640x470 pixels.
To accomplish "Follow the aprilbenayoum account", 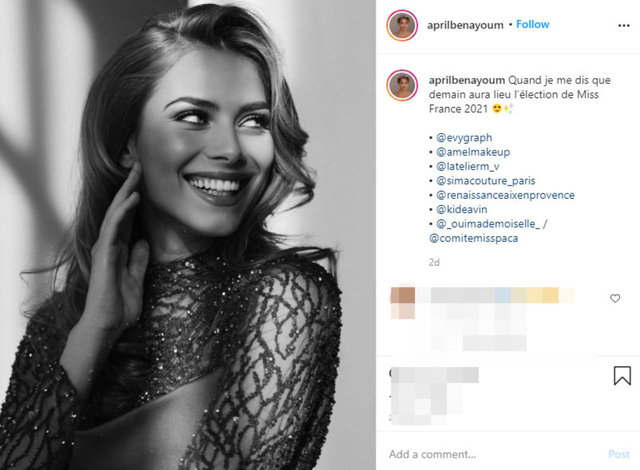I will click(533, 24).
